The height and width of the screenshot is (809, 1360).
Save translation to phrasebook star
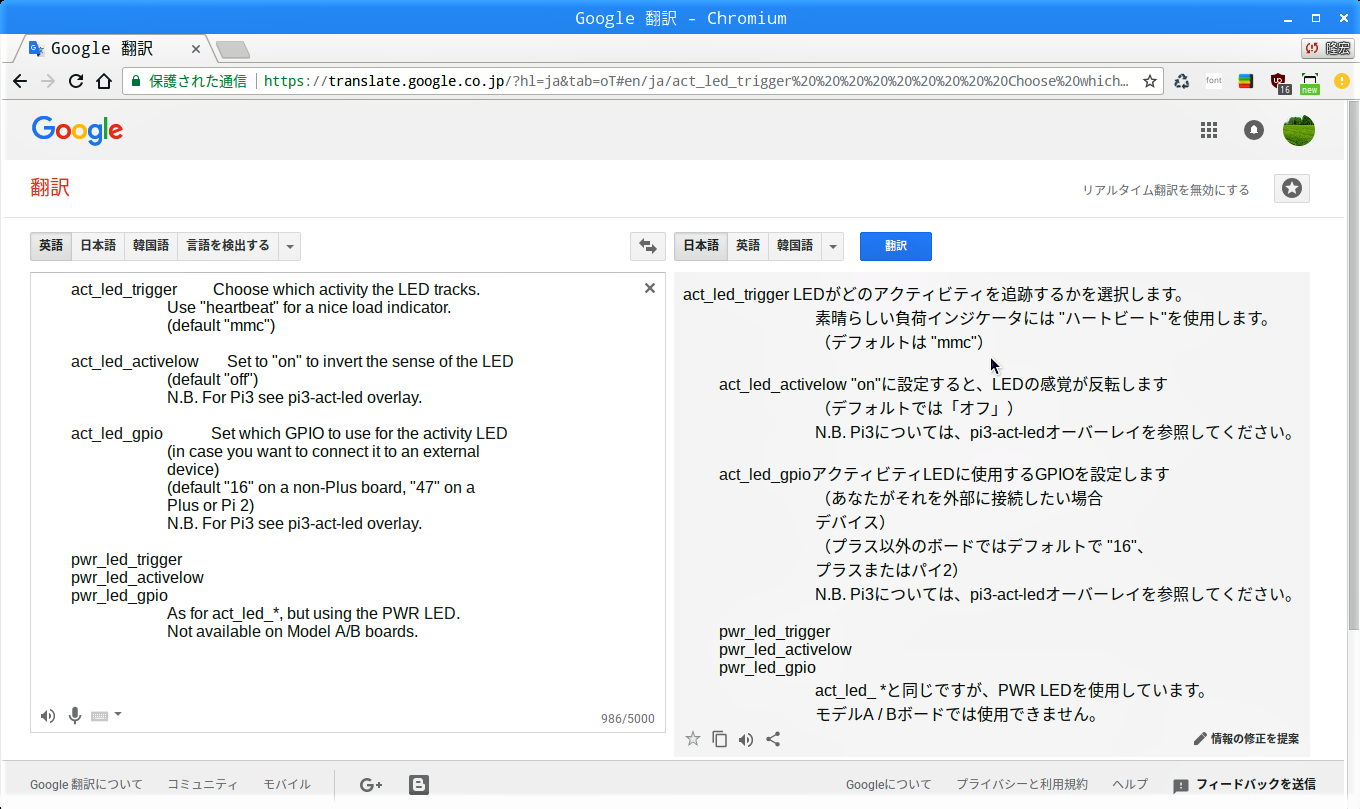[693, 739]
